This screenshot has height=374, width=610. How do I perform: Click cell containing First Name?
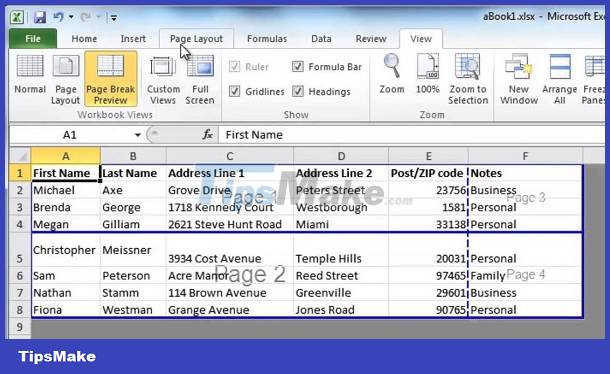[65, 173]
